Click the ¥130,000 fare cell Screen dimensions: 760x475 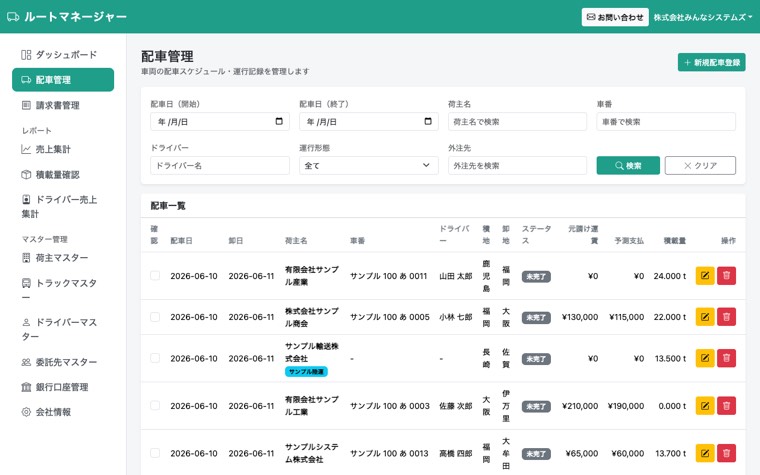coord(580,317)
